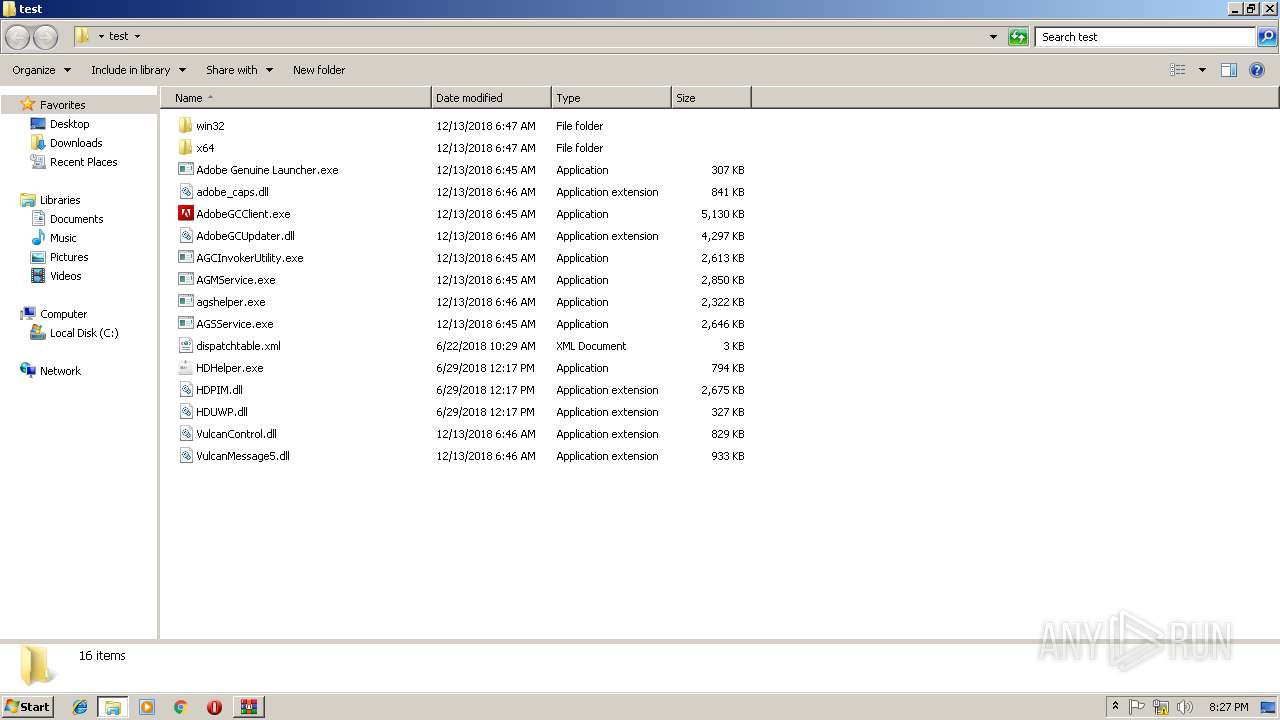Click the Search test input field

(x=1145, y=37)
